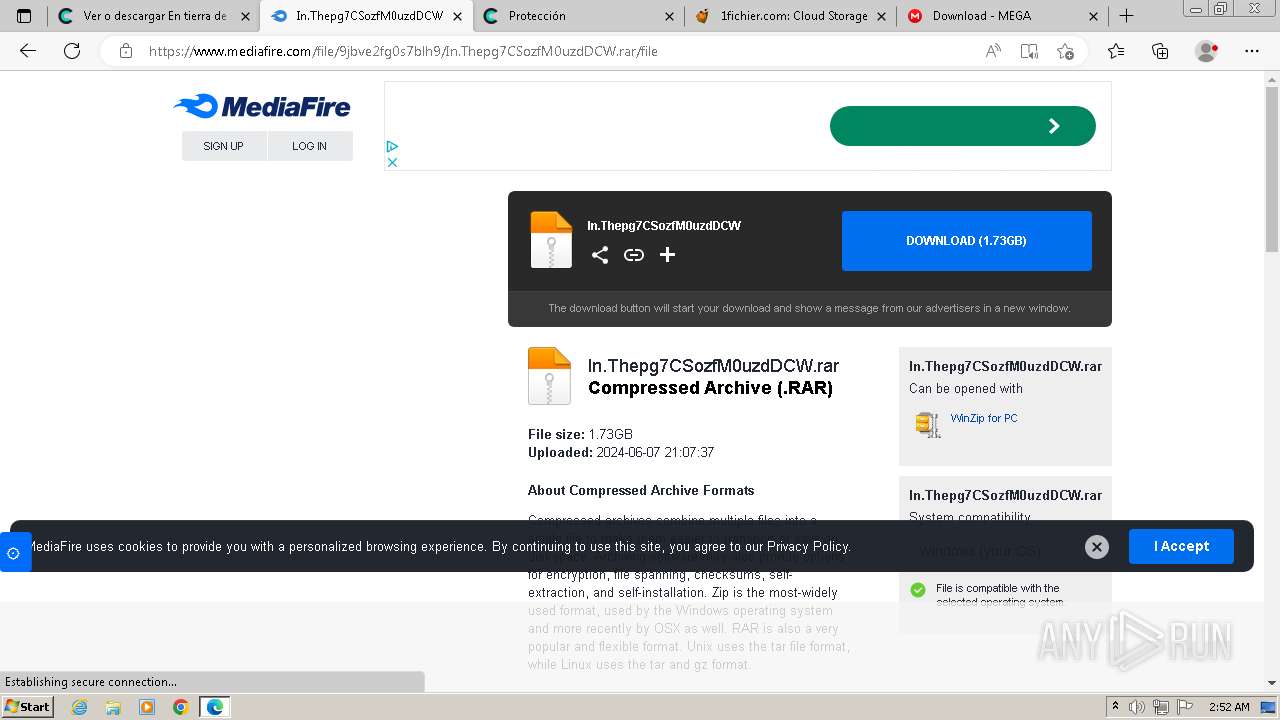Click the green ad arrow button
Screen dimensions: 1280x720
tap(963, 126)
